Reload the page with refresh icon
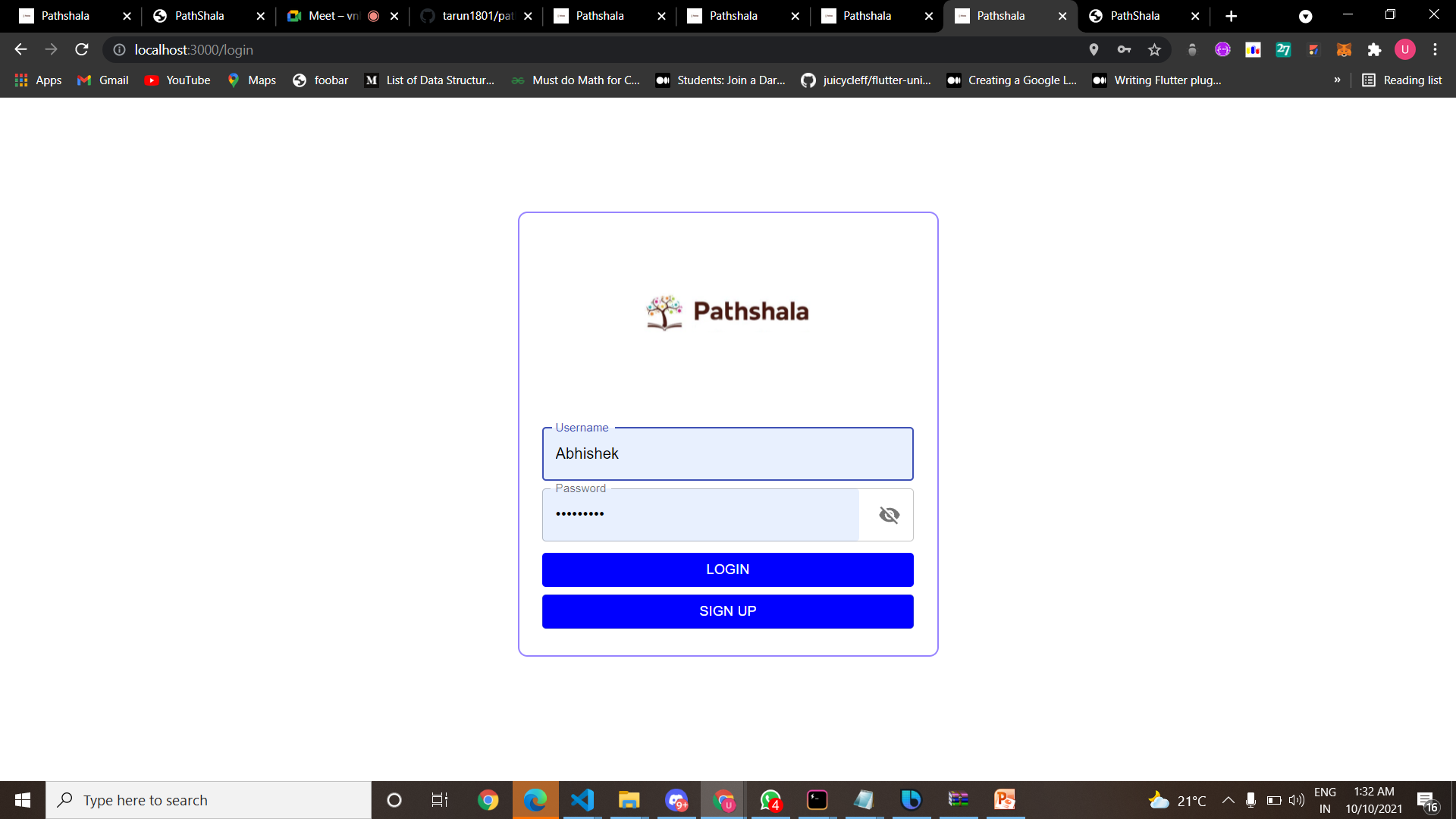Viewport: 1456px width, 819px height. 82,50
